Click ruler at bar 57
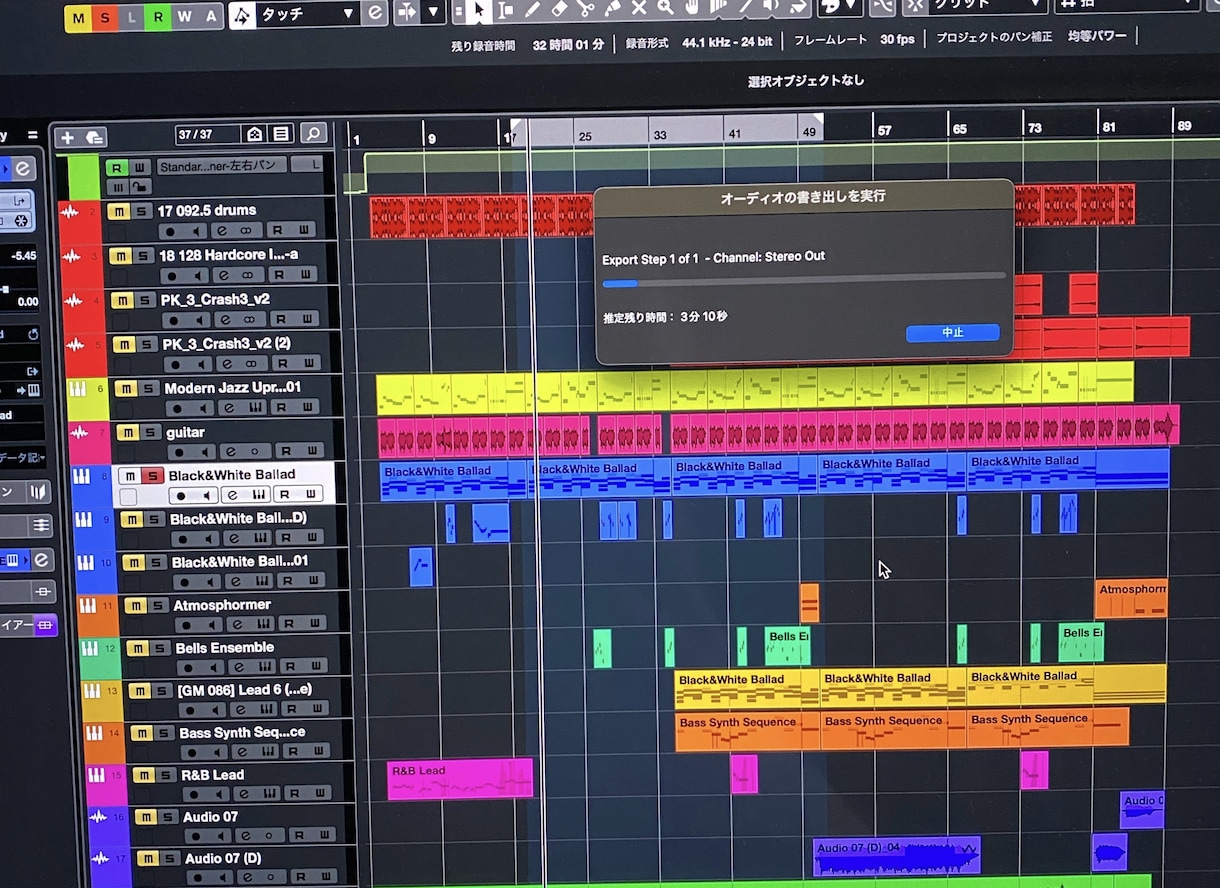This screenshot has width=1220, height=888. click(884, 131)
